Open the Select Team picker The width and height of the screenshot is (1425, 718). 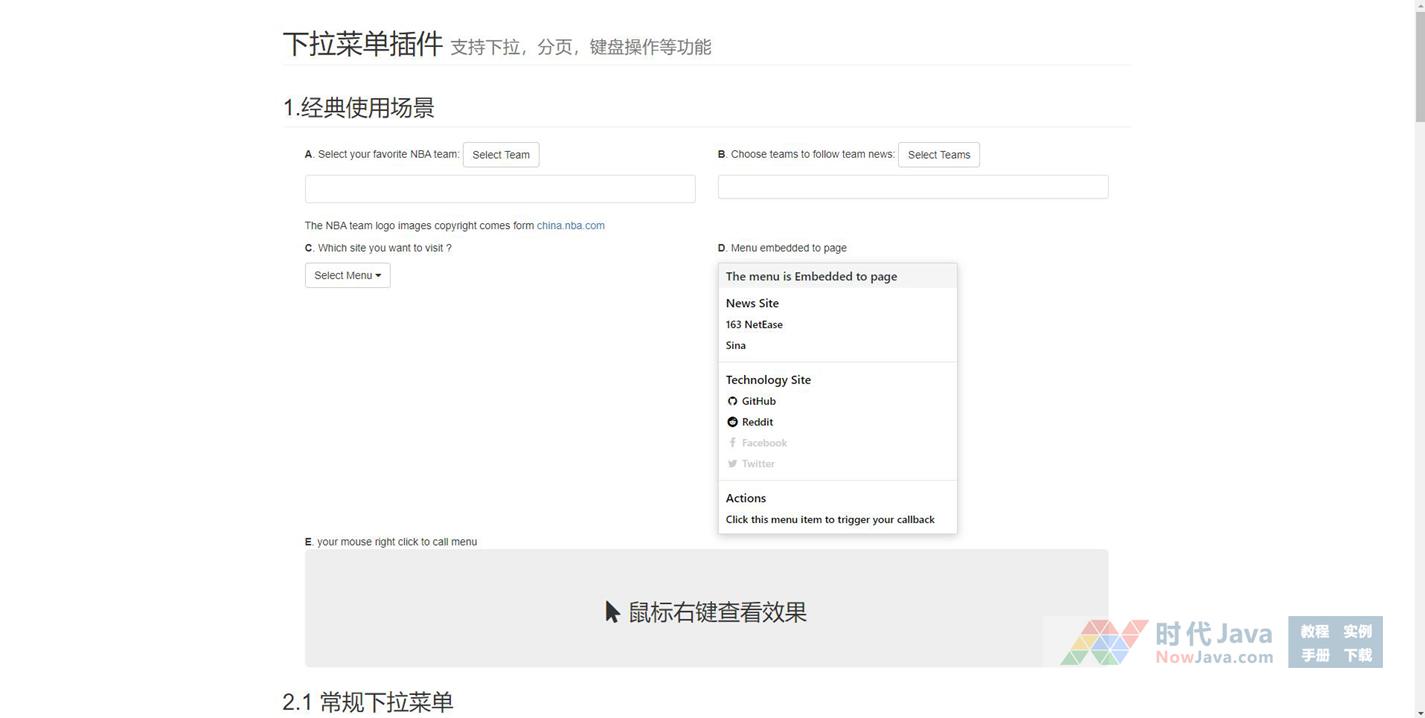[x=501, y=155]
